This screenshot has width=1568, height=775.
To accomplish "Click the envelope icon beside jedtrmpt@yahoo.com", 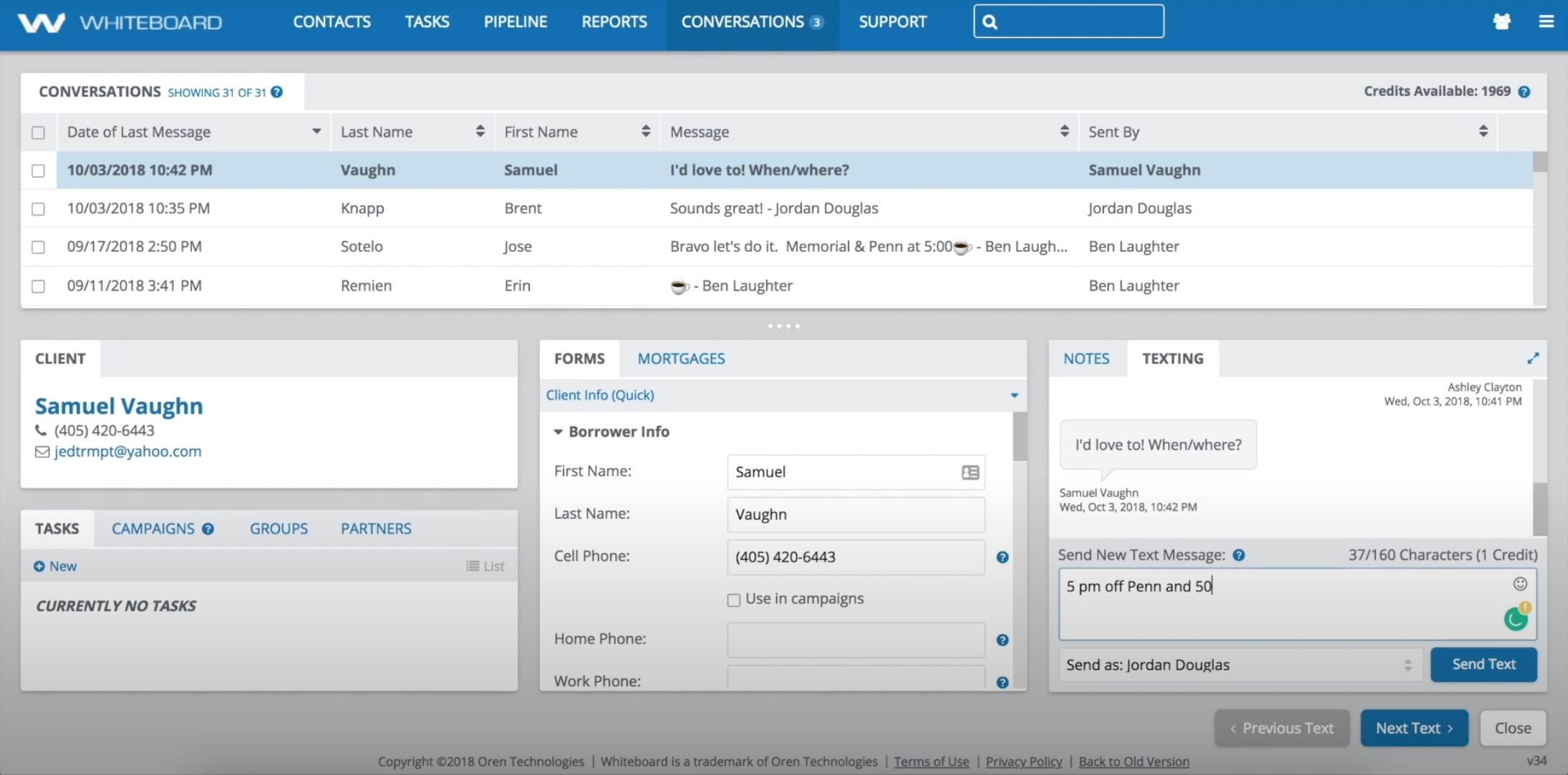I will point(42,452).
